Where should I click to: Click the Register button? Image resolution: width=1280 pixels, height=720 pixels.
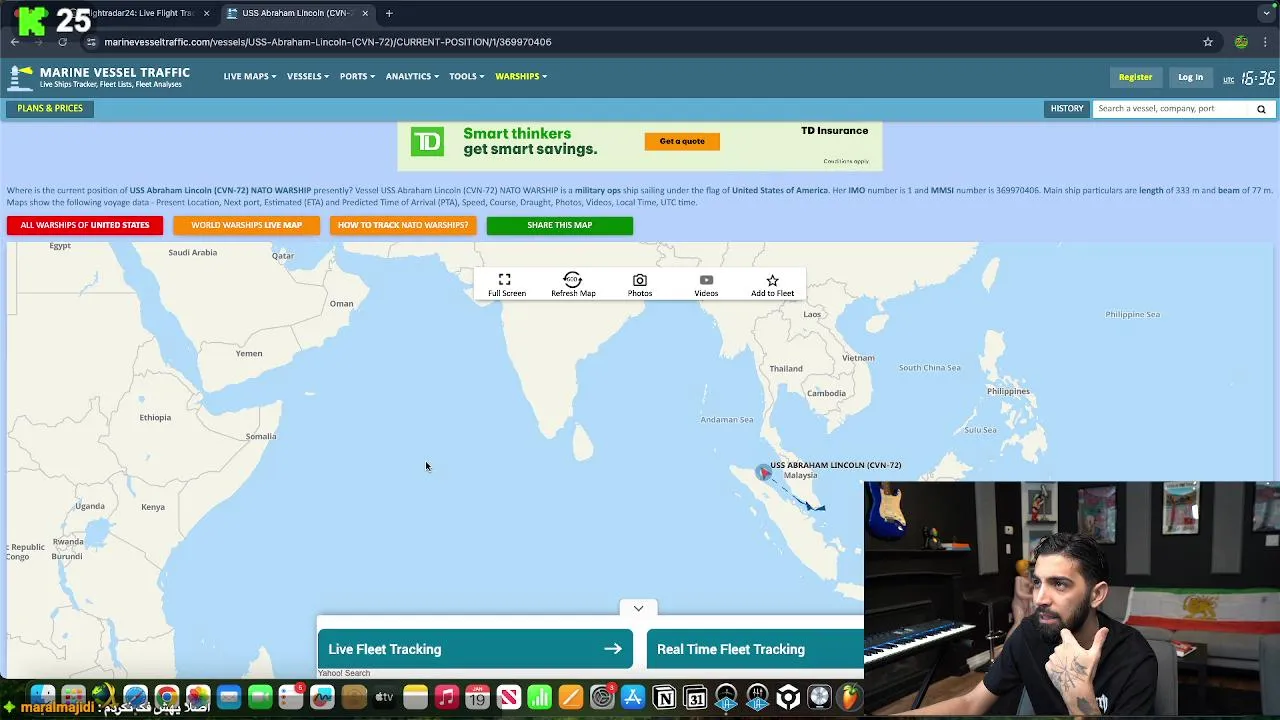(x=1135, y=77)
